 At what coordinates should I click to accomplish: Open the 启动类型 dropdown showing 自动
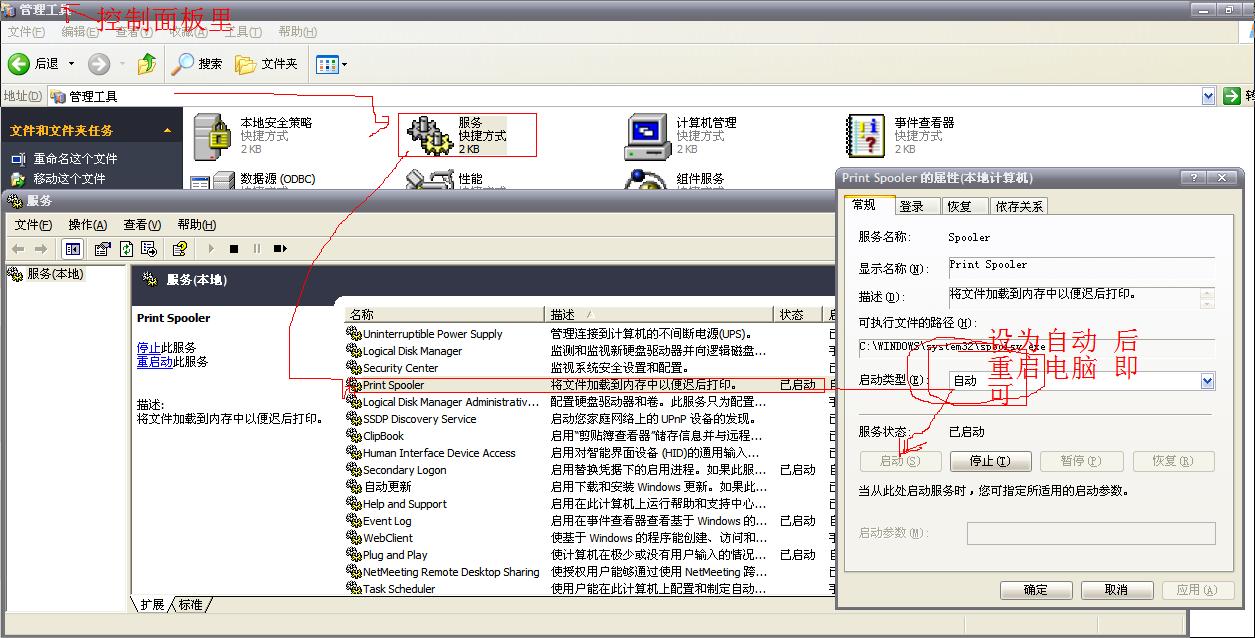click(x=1208, y=381)
